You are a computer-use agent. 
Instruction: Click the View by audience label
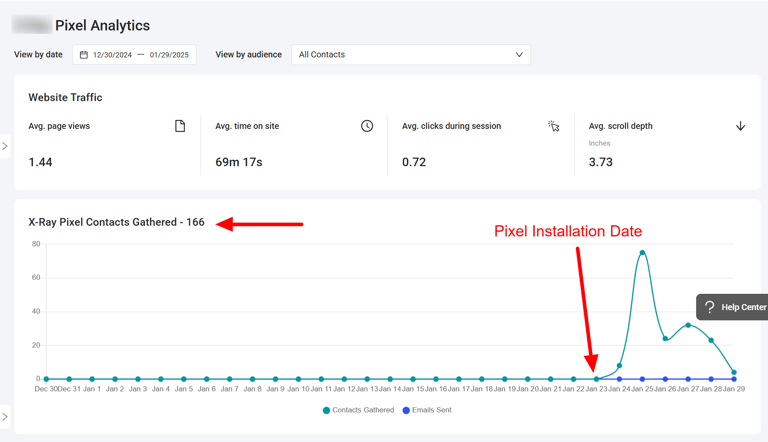pos(248,54)
